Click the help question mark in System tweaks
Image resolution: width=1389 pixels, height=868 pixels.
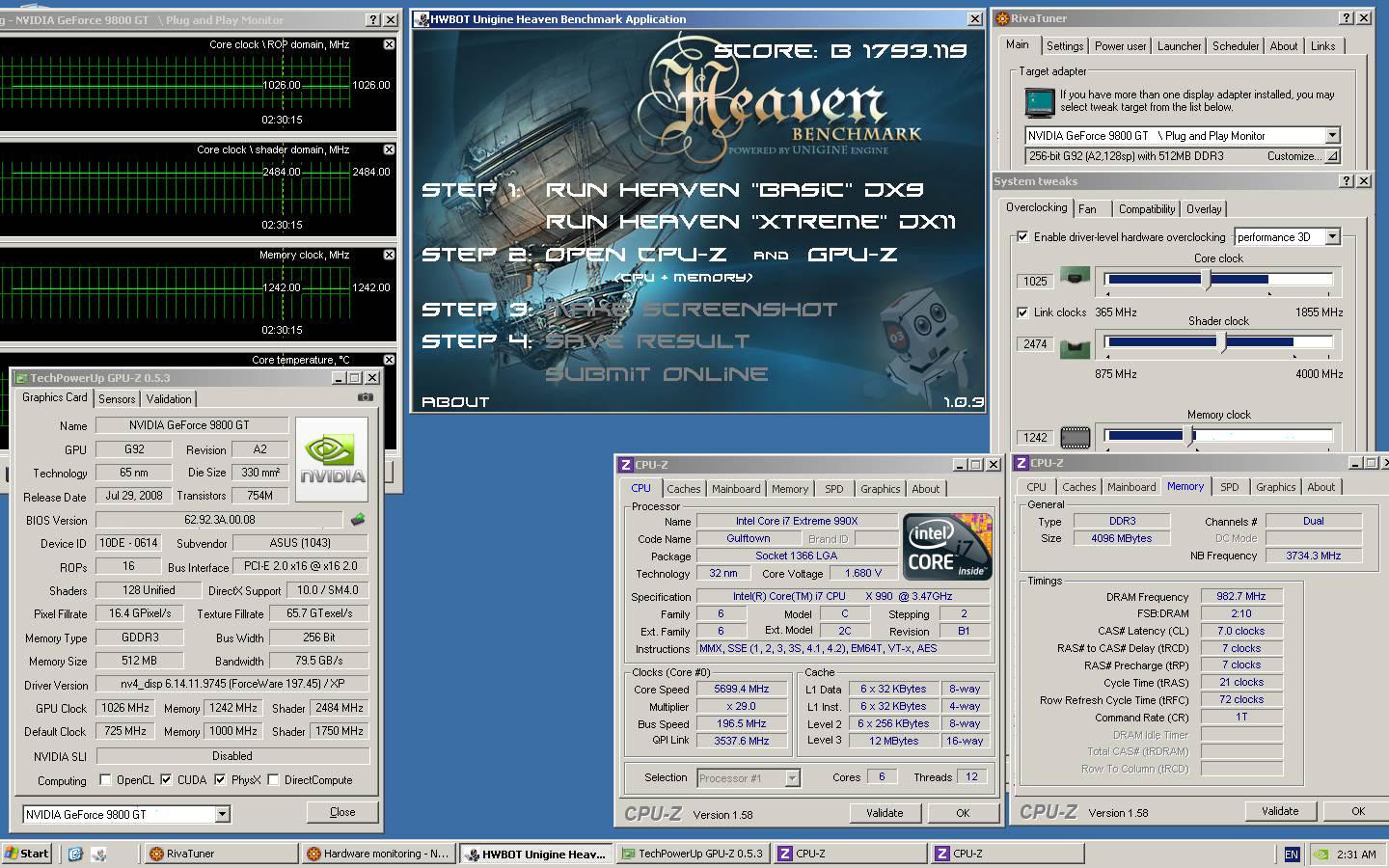[x=1347, y=181]
